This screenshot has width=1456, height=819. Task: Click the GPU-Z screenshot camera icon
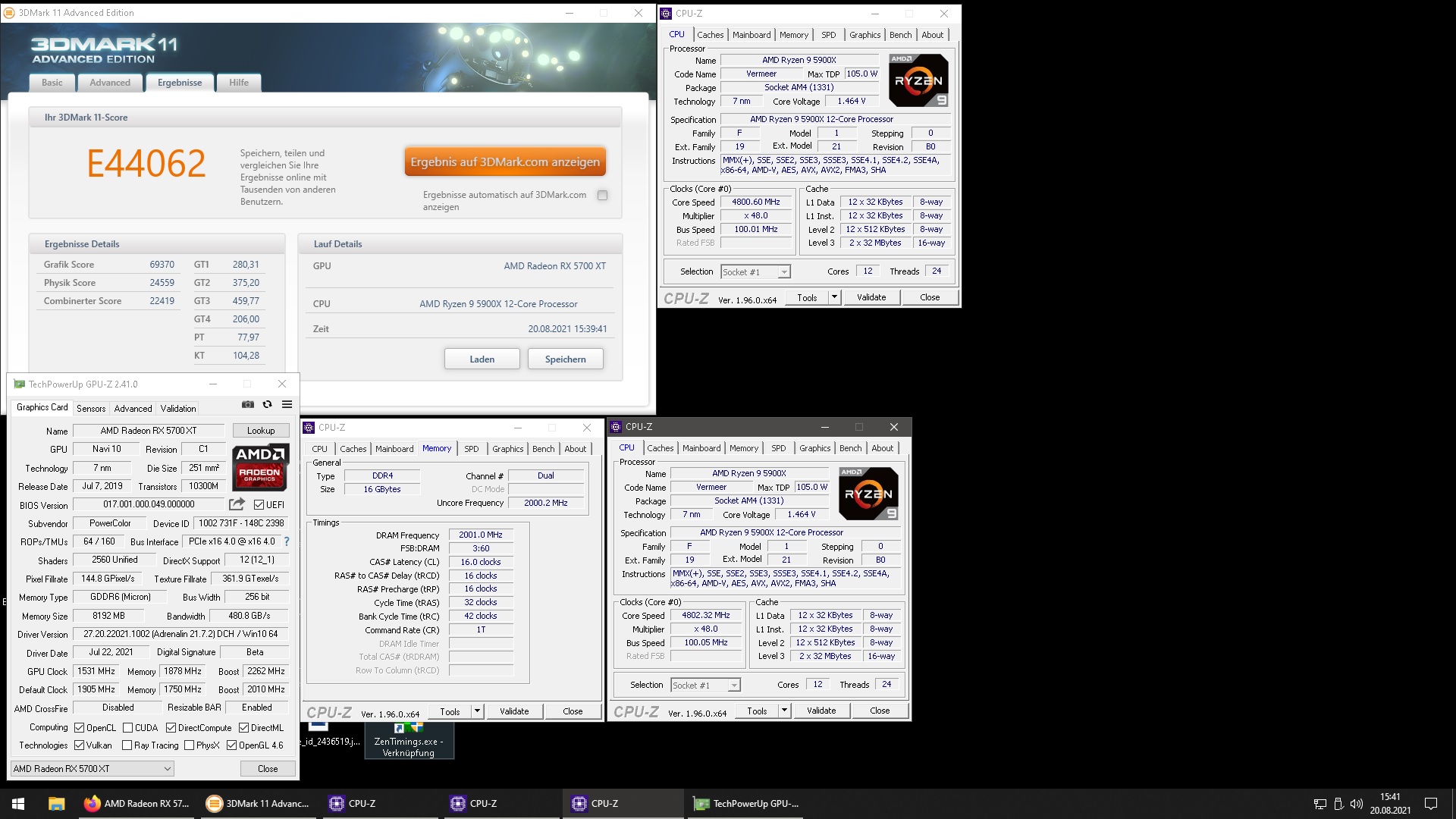[248, 404]
